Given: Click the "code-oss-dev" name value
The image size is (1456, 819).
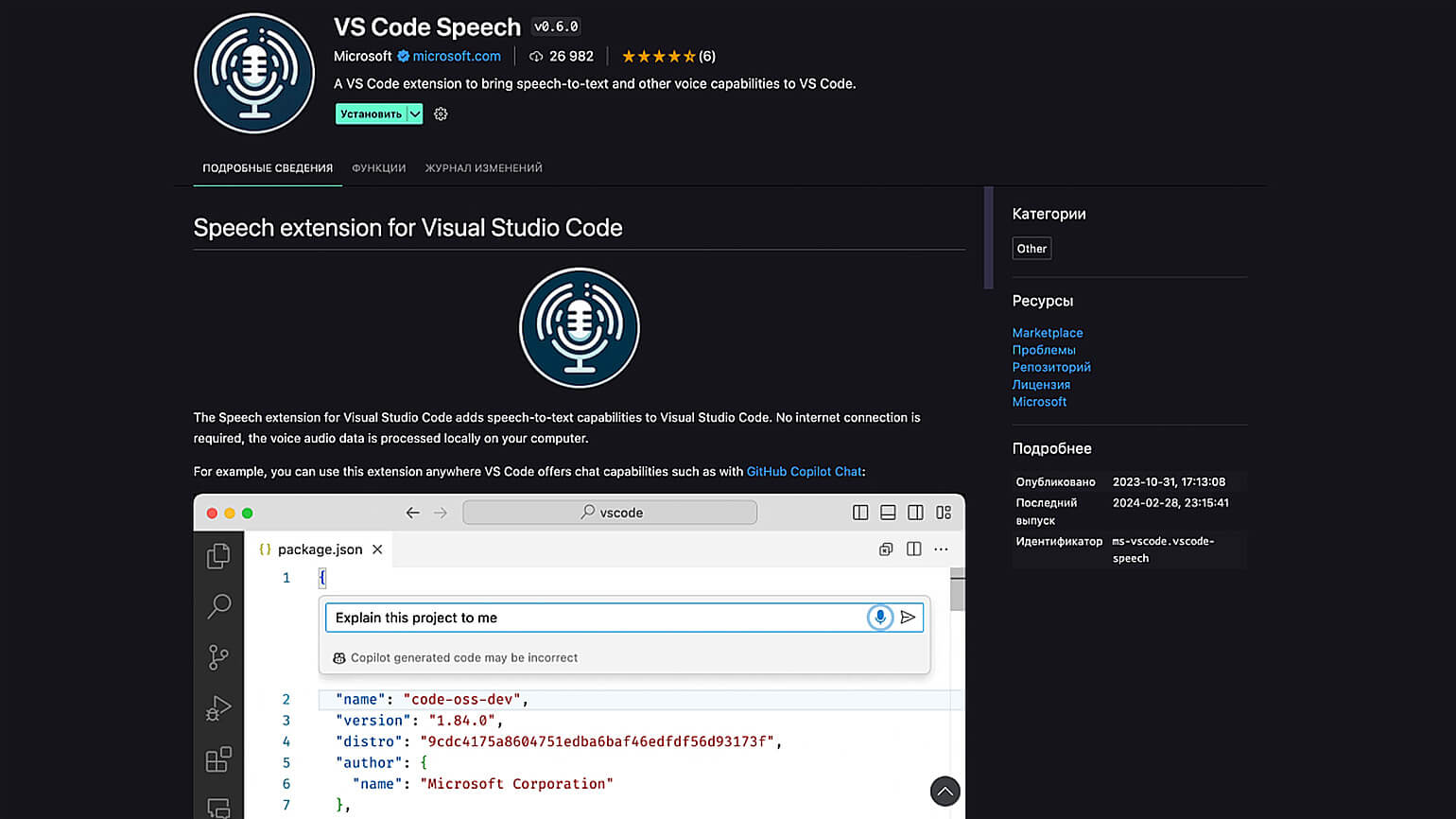Looking at the screenshot, I should click(x=463, y=700).
